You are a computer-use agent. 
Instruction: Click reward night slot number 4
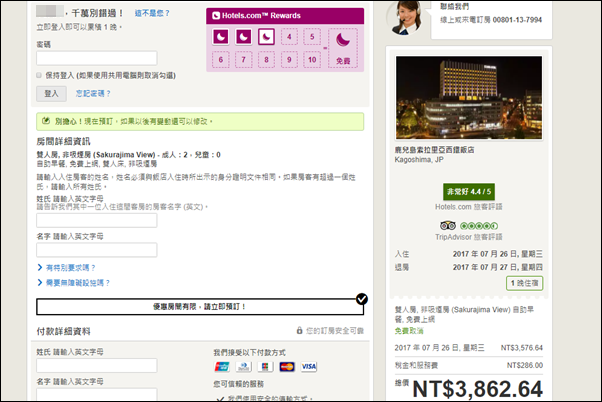289,37
